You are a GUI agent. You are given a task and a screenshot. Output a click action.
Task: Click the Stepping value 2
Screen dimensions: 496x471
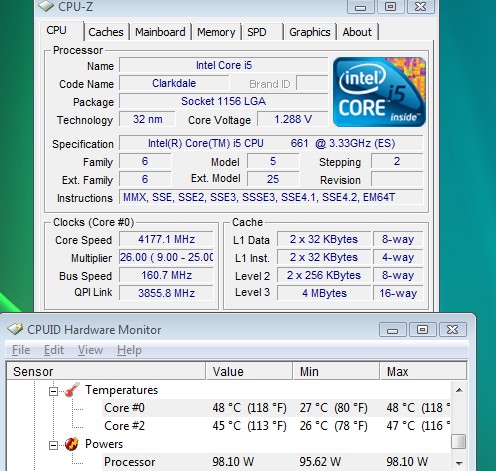tap(397, 161)
